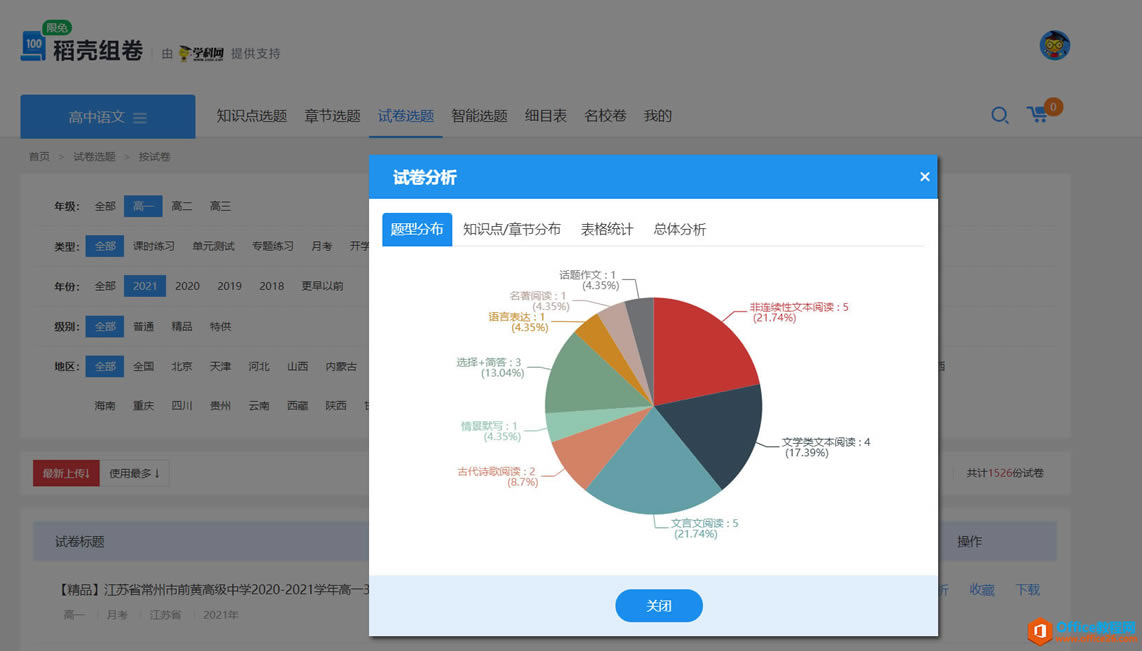The width and height of the screenshot is (1142, 651).
Task: Click the user avatar icon
Action: pos(1054,45)
